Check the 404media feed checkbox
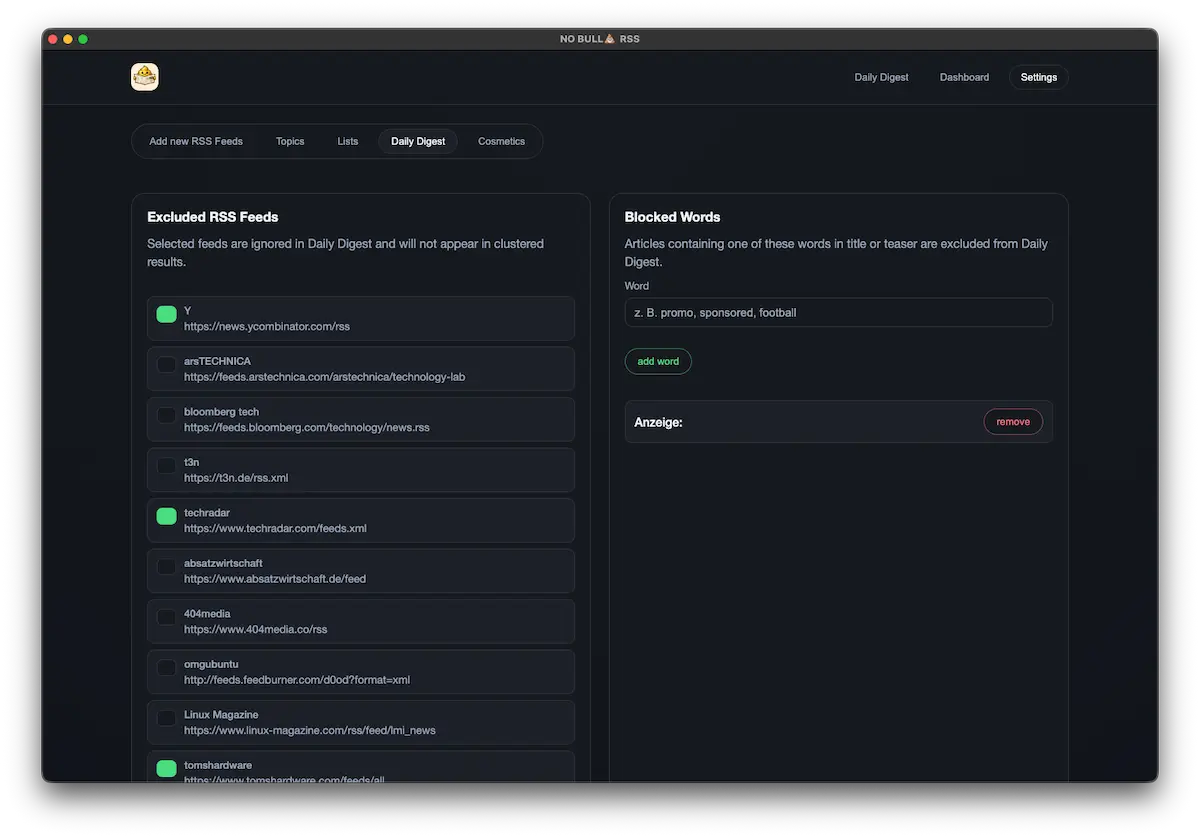Image resolution: width=1200 pixels, height=838 pixels. click(166, 617)
